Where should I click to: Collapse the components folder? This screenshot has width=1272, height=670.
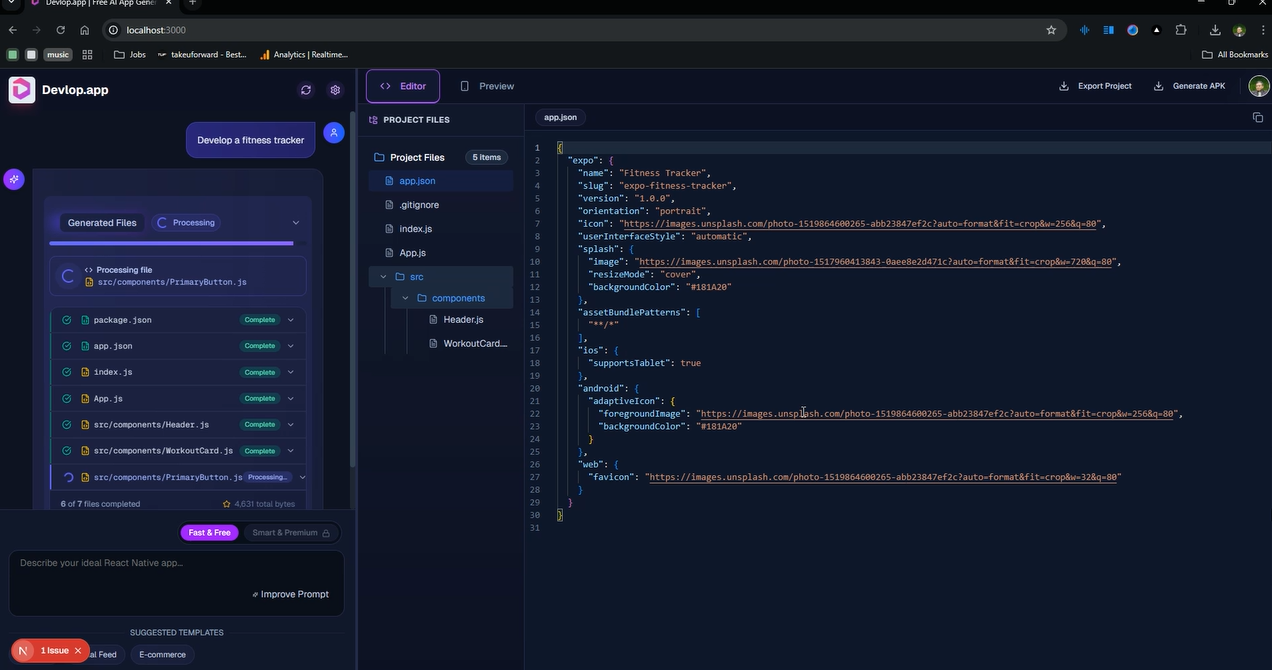[x=405, y=299]
